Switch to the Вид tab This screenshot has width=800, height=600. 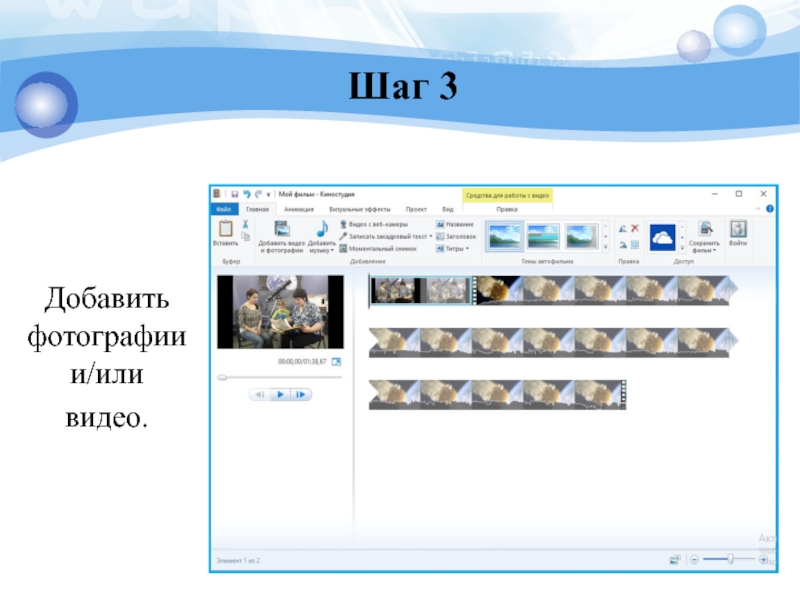447,209
